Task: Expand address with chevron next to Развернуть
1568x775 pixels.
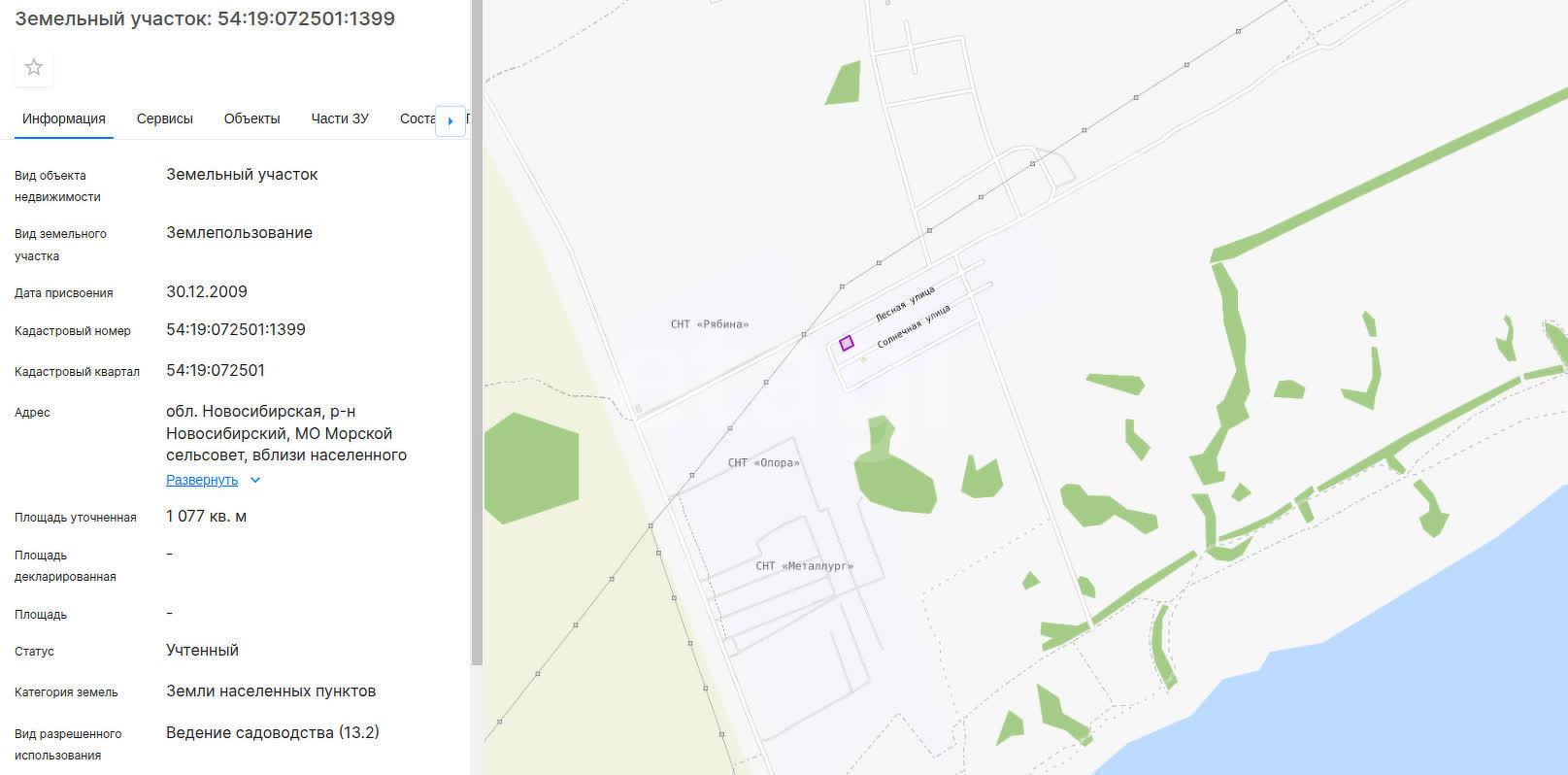Action: coord(255,480)
